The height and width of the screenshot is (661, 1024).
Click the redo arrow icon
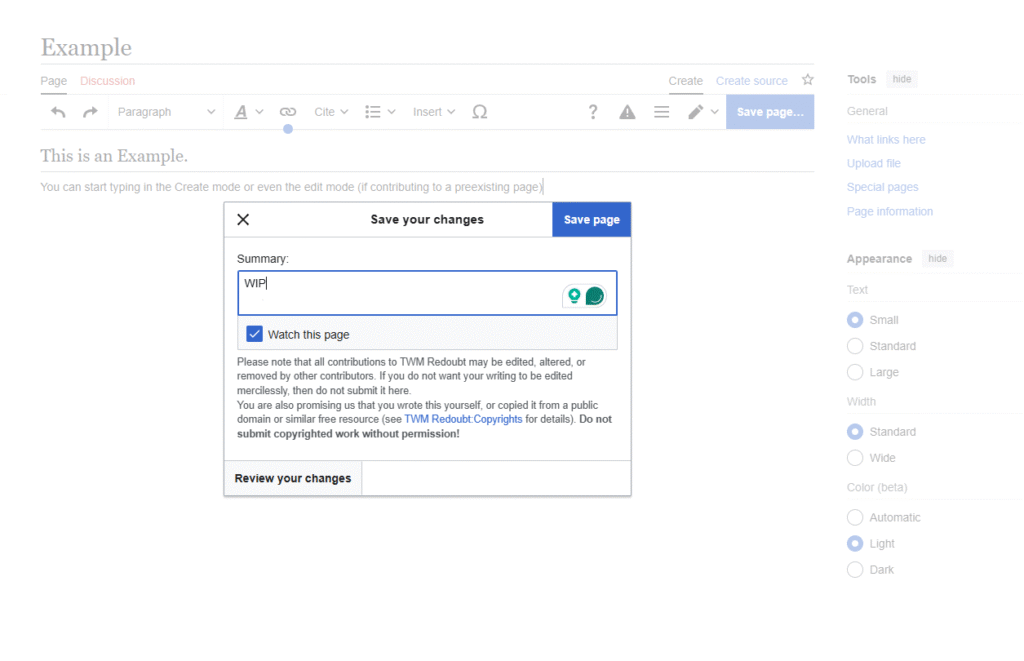coord(90,112)
